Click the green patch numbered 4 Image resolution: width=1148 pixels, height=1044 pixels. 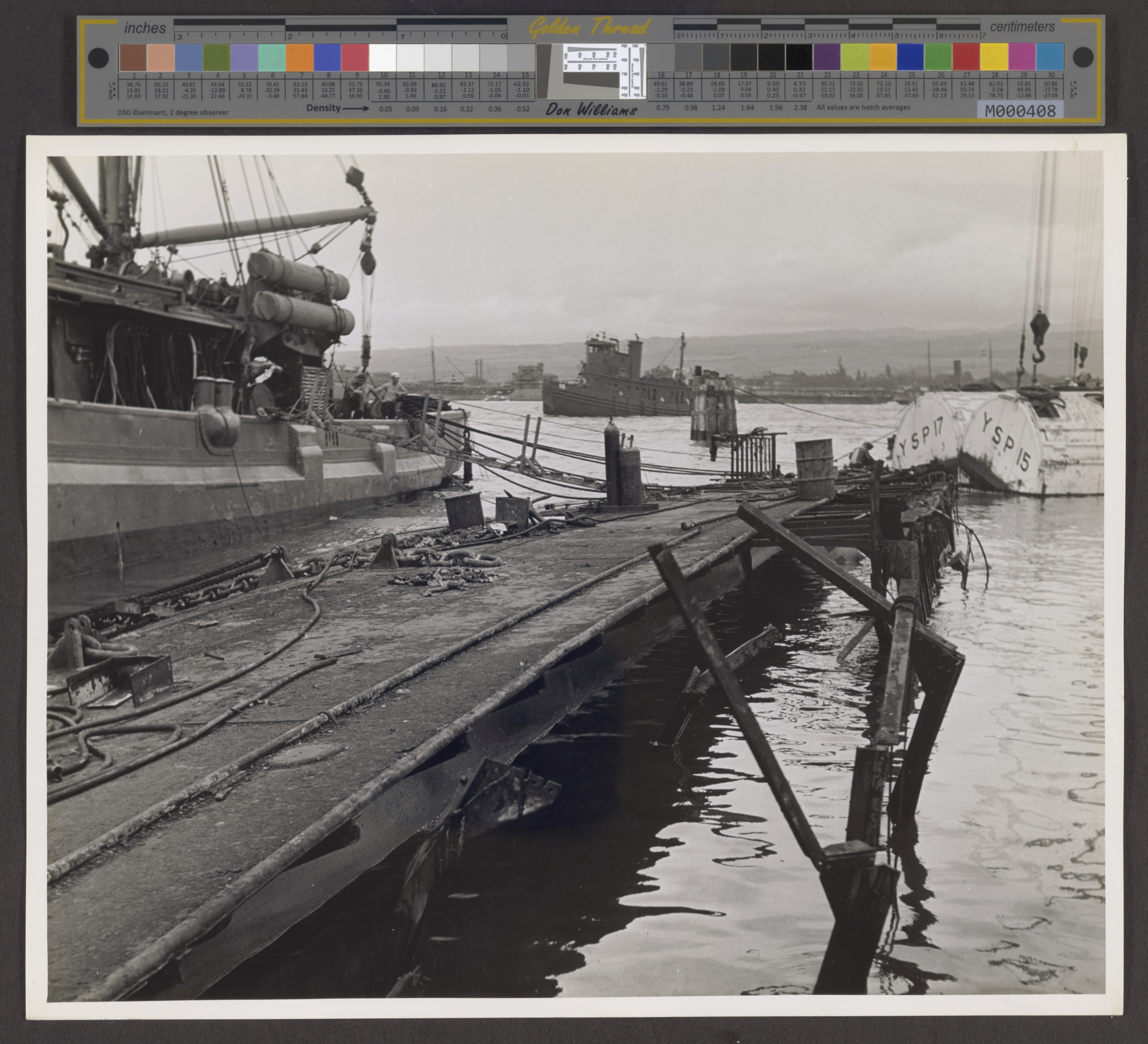coord(216,58)
